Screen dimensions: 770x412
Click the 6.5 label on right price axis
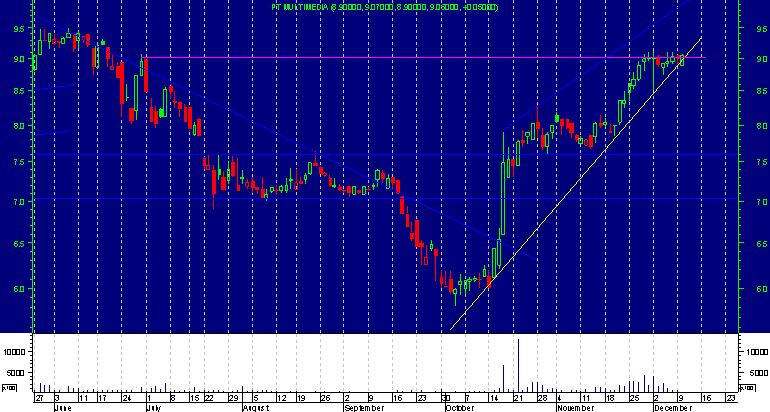pyautogui.click(x=762, y=243)
